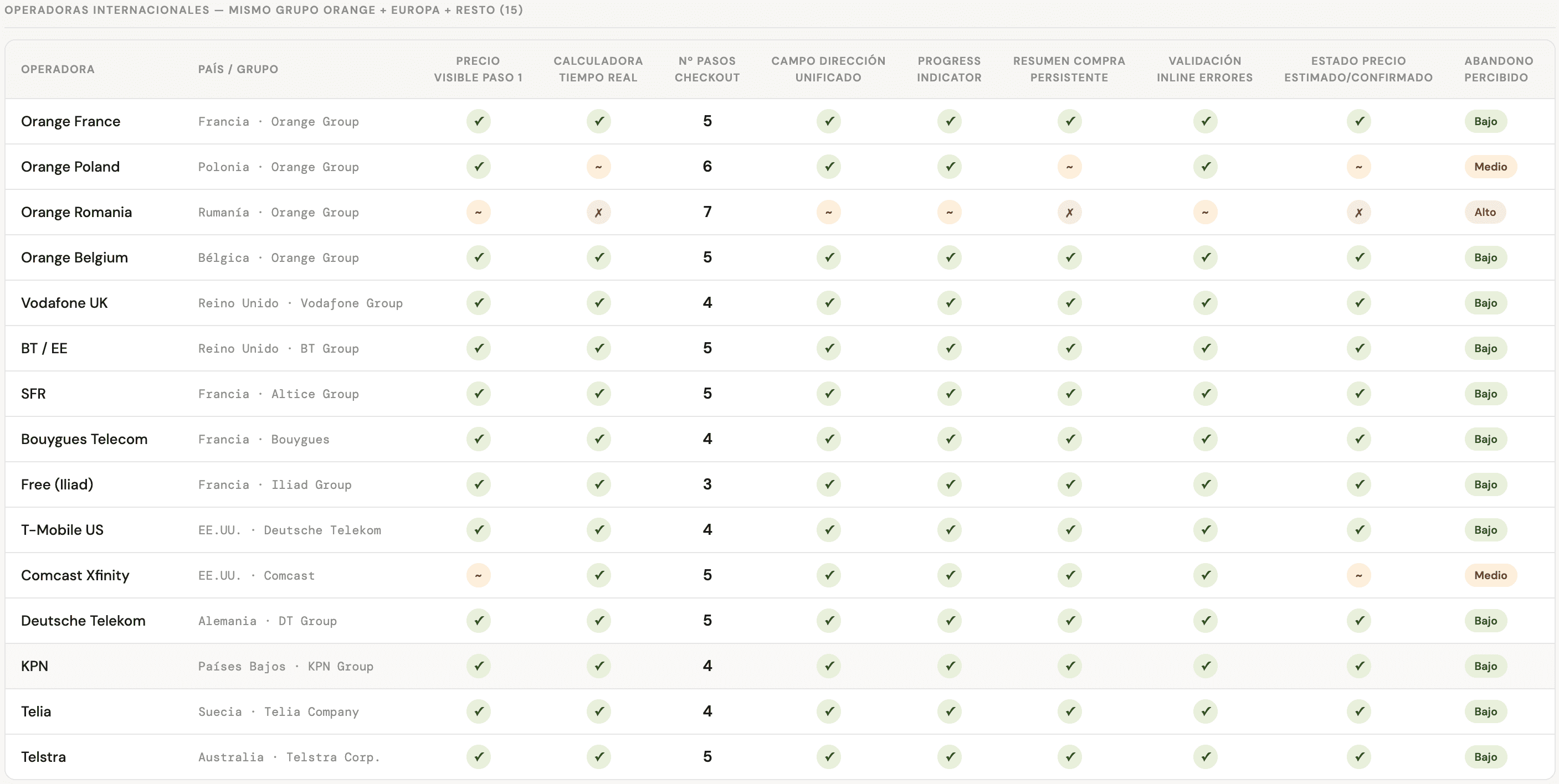
Task: Click the Abandono Percibido column header
Action: [x=1499, y=69]
